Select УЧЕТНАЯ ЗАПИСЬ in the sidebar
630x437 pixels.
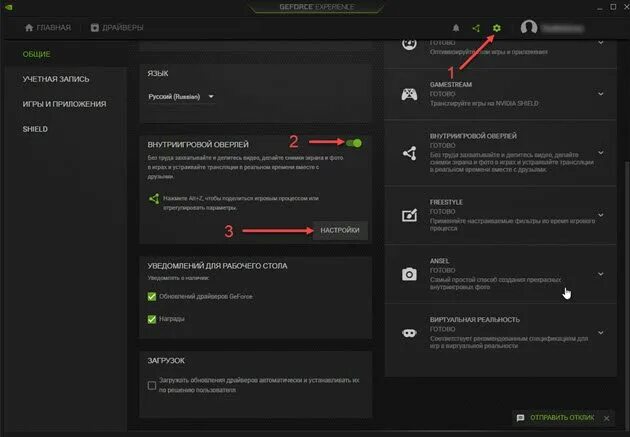[56, 79]
